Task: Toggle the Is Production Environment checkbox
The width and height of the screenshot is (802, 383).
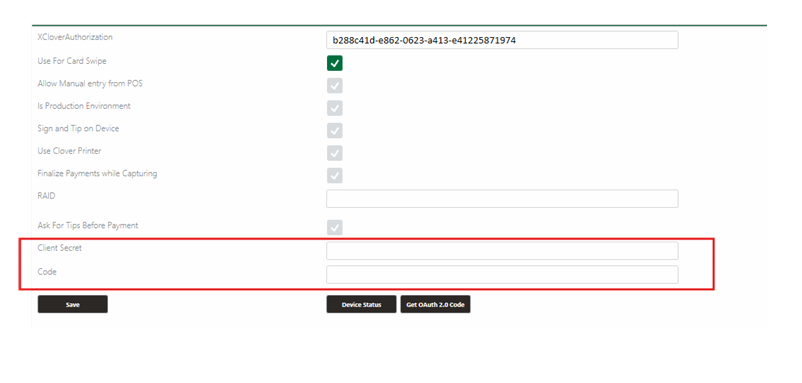Action: 335,108
